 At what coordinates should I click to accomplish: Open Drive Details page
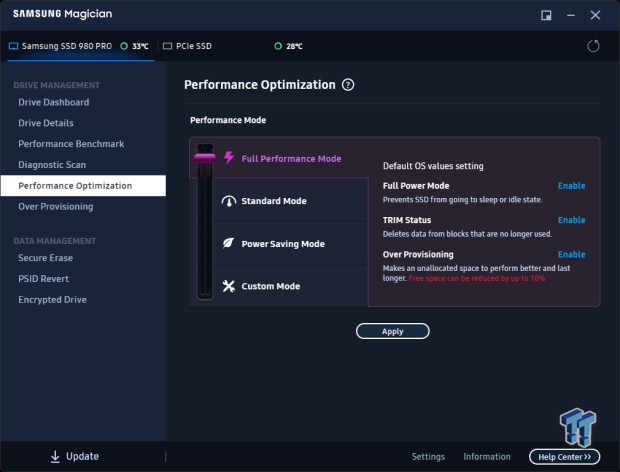tap(45, 123)
